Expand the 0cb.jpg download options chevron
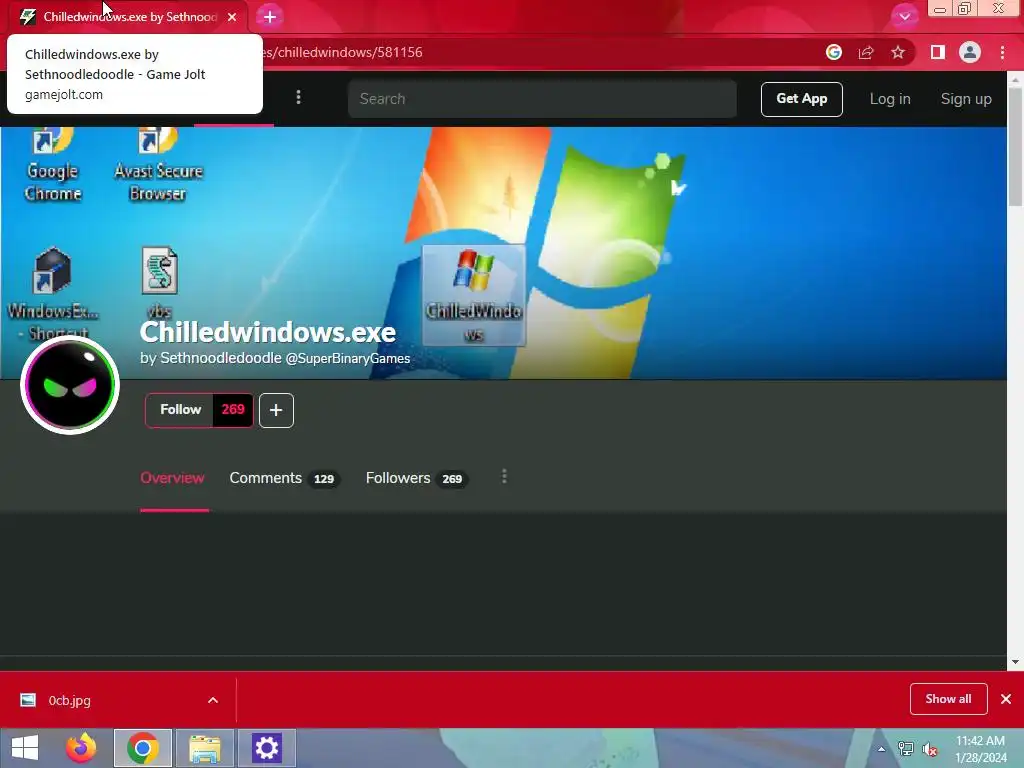The width and height of the screenshot is (1024, 768). pos(213,700)
